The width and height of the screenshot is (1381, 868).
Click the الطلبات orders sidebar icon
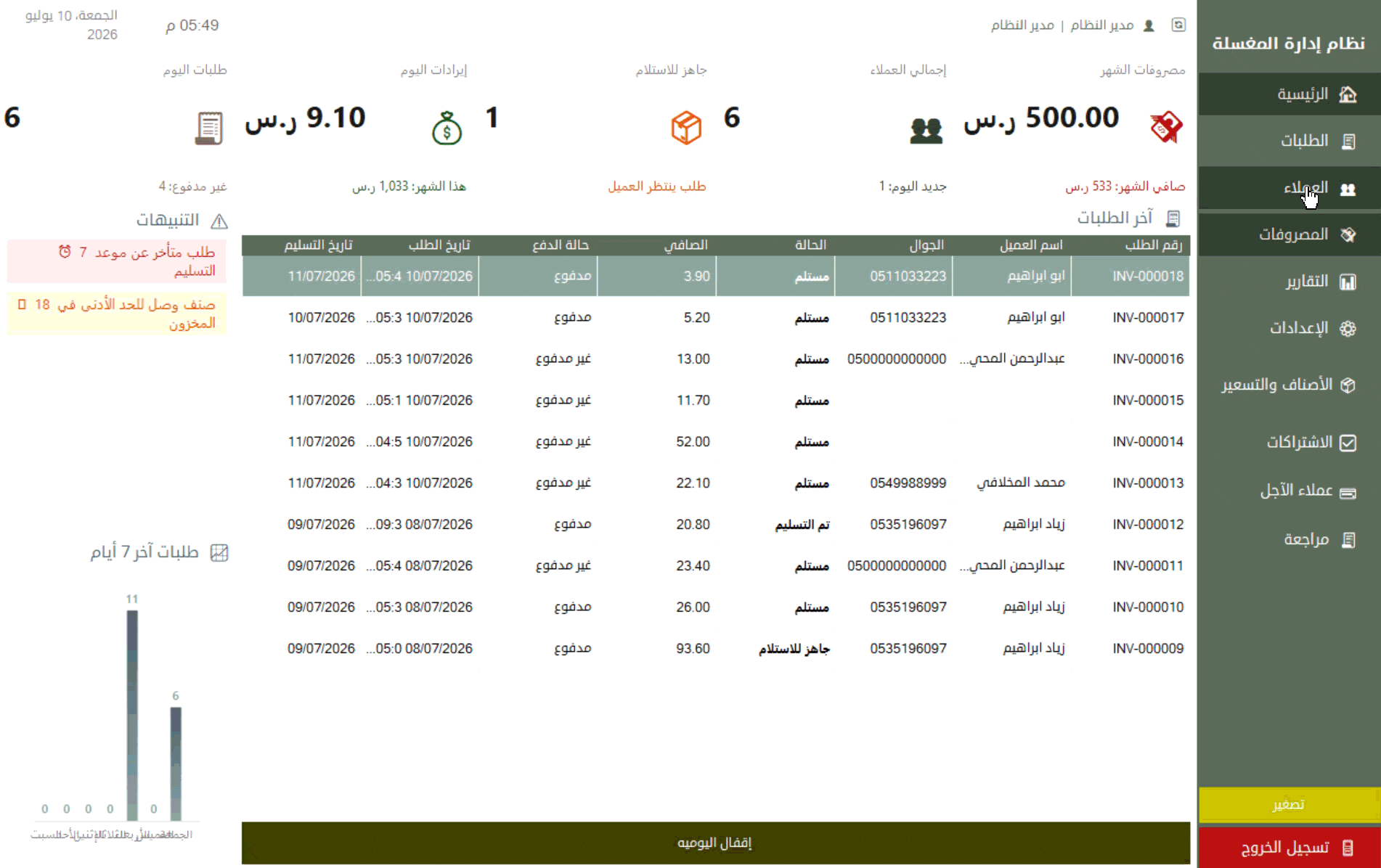tap(1348, 142)
